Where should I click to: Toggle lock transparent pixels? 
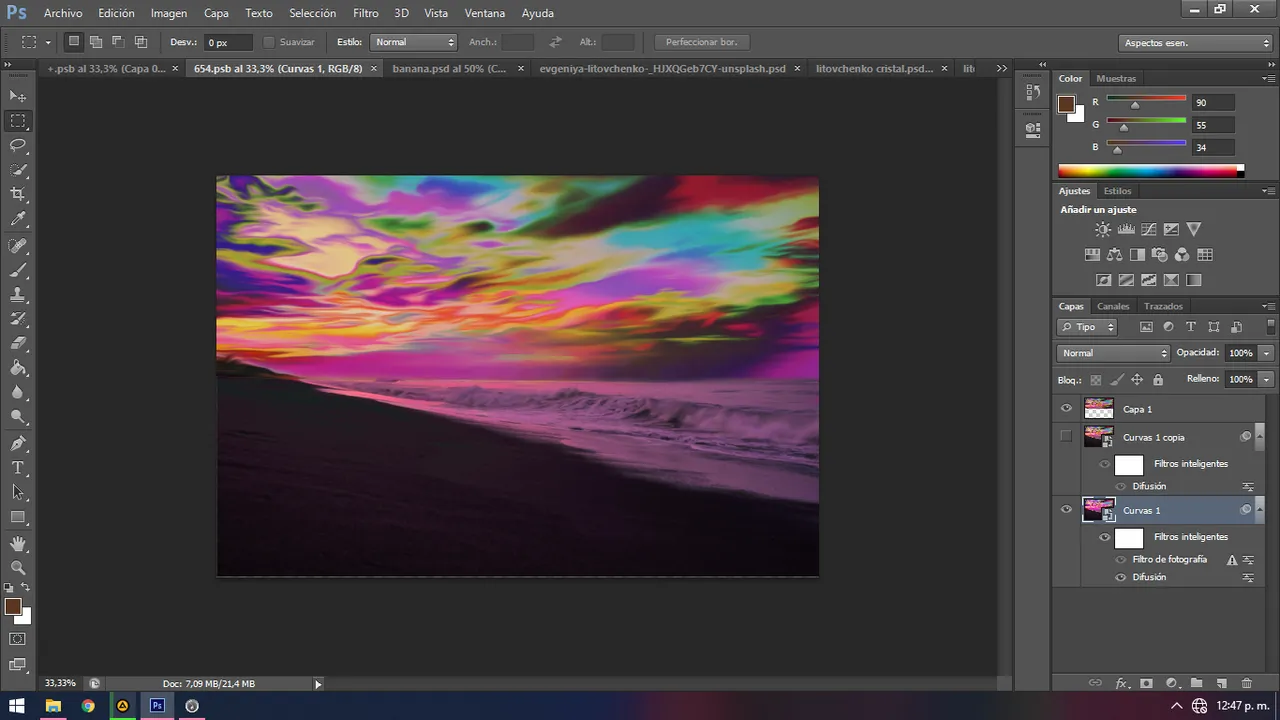[1096, 380]
